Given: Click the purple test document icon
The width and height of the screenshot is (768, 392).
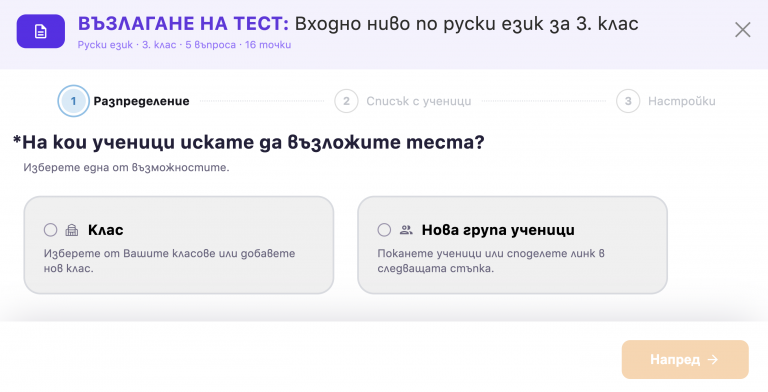Looking at the screenshot, I should 41,31.
